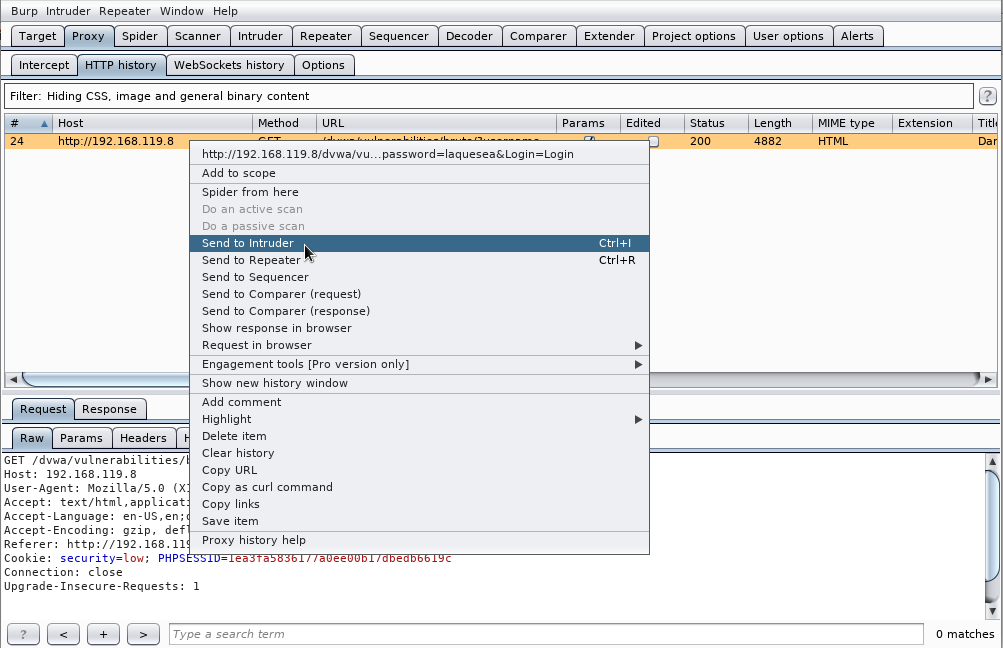Image resolution: width=1003 pixels, height=648 pixels.
Task: Select 'Delete item' from context menu
Action: [420, 436]
